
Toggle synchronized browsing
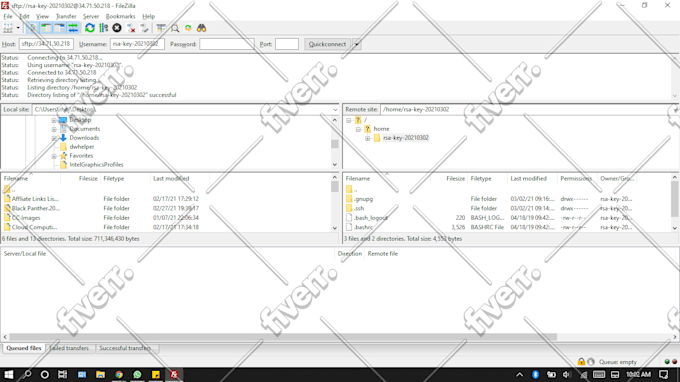188,28
